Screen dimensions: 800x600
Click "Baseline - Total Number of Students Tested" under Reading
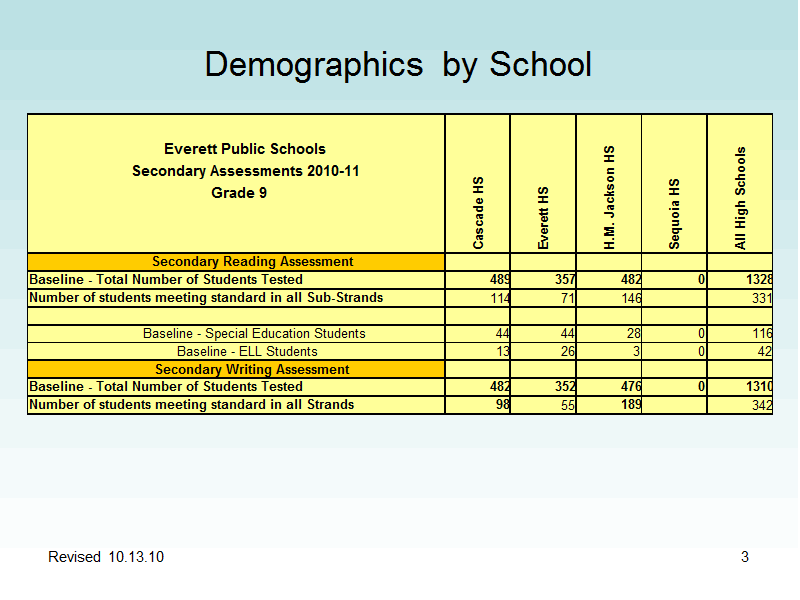(166, 280)
